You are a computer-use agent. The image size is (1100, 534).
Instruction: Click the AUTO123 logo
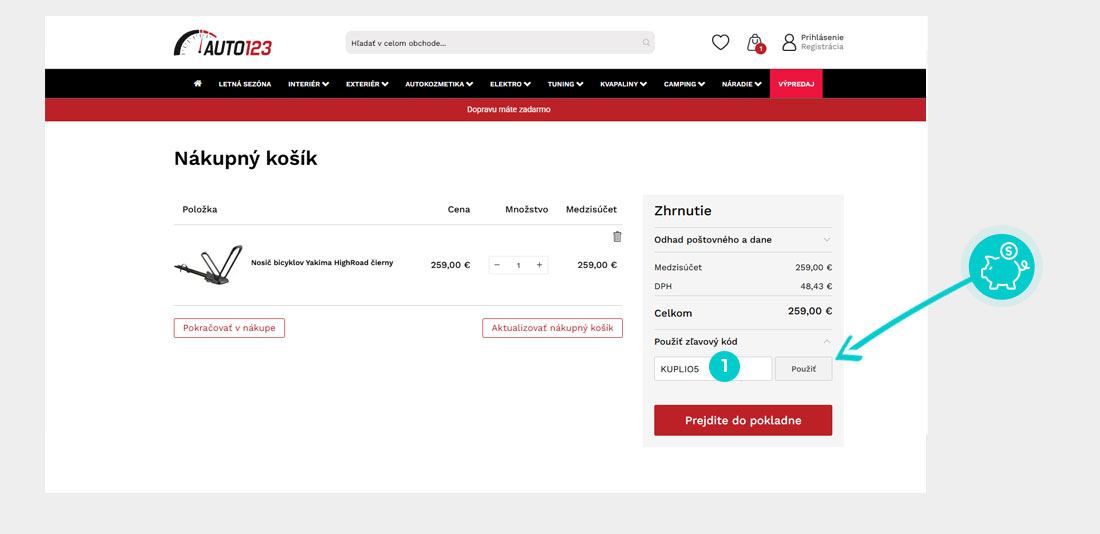[x=223, y=43]
